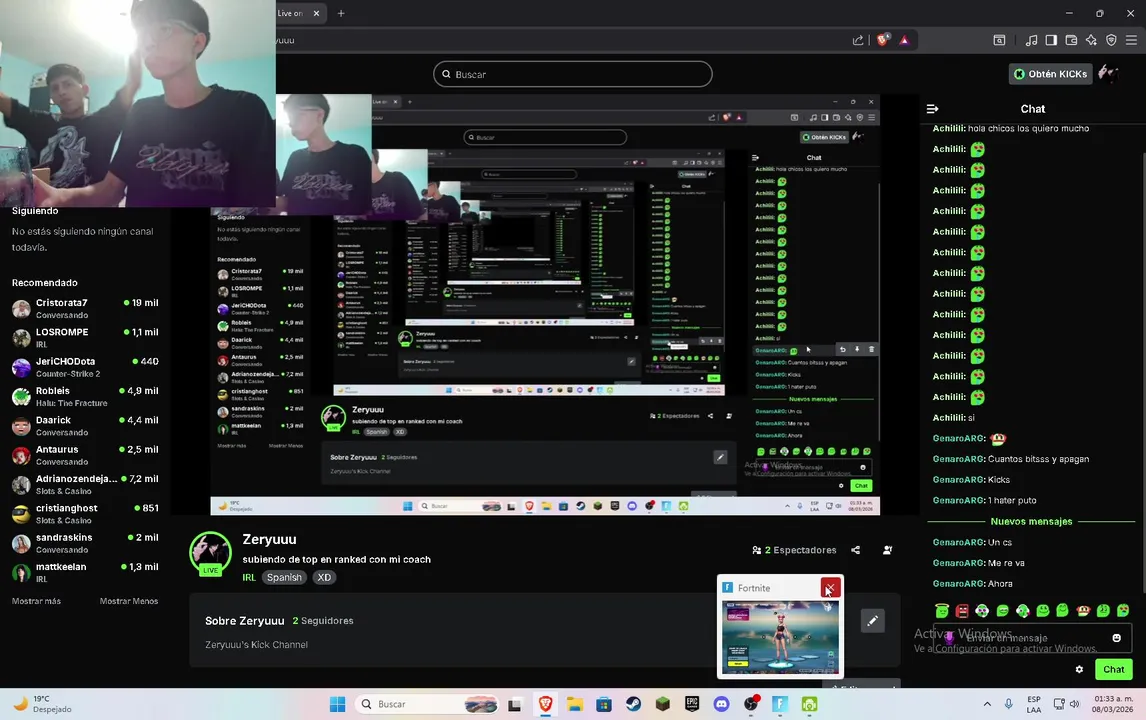
Task: Pick the mushroom-looking orange emote
Action: click(1082, 610)
